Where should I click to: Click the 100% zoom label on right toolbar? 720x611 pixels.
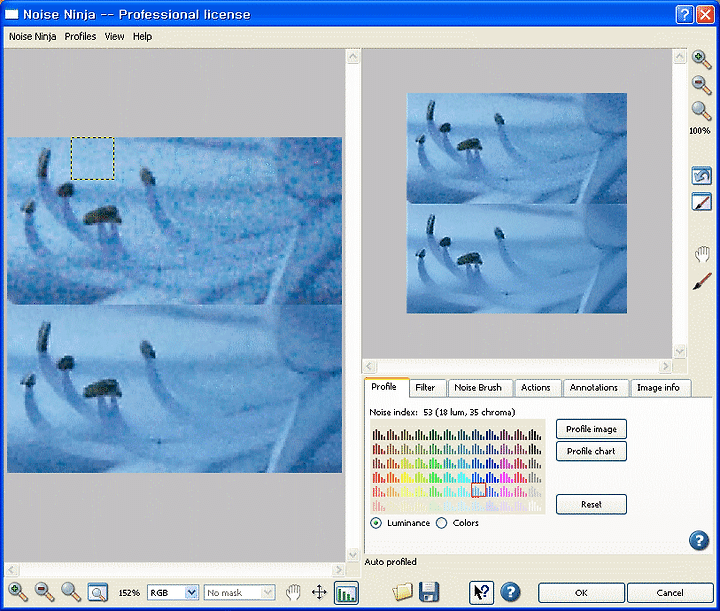pyautogui.click(x=699, y=131)
